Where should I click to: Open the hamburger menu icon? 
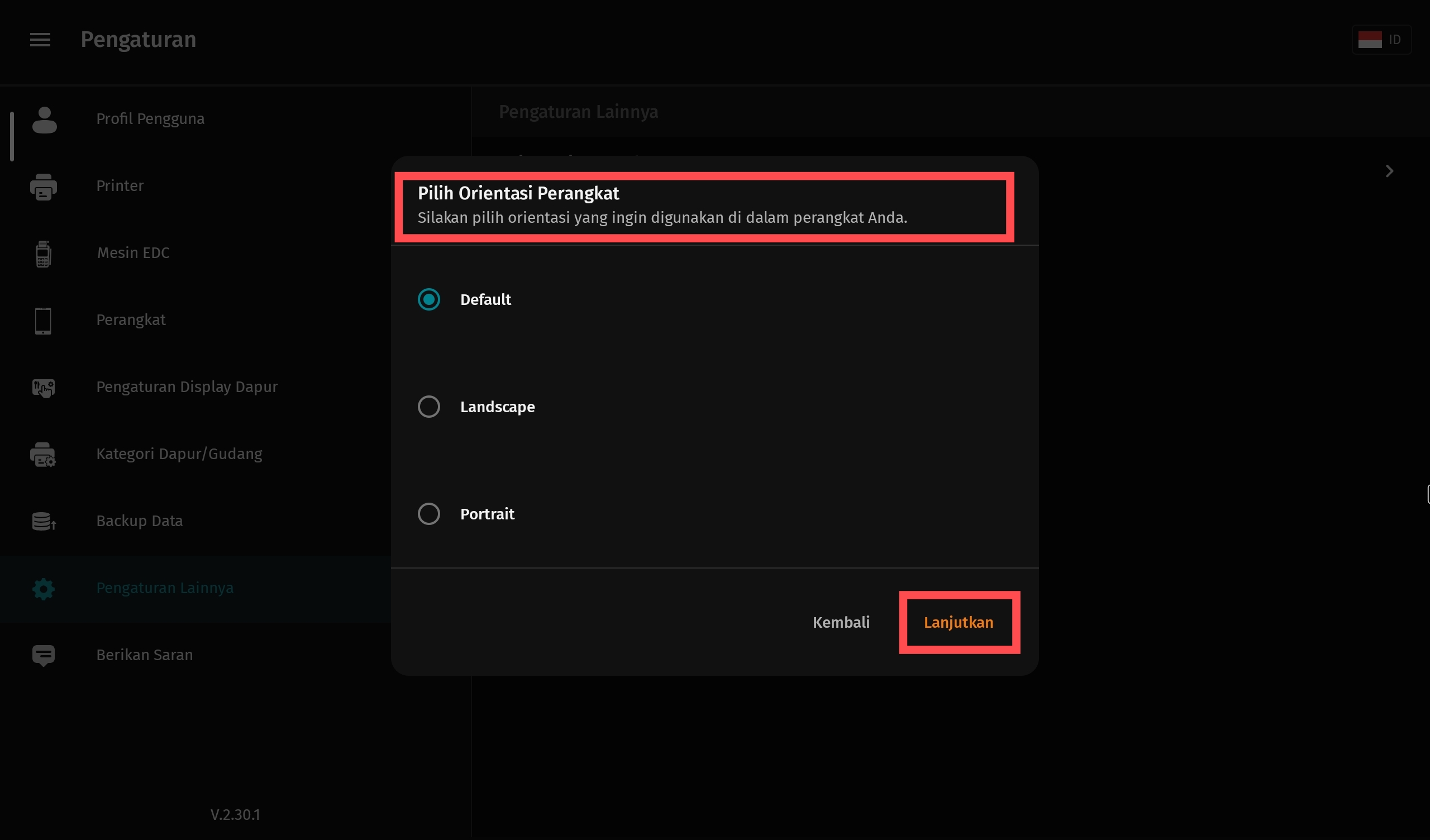[40, 40]
